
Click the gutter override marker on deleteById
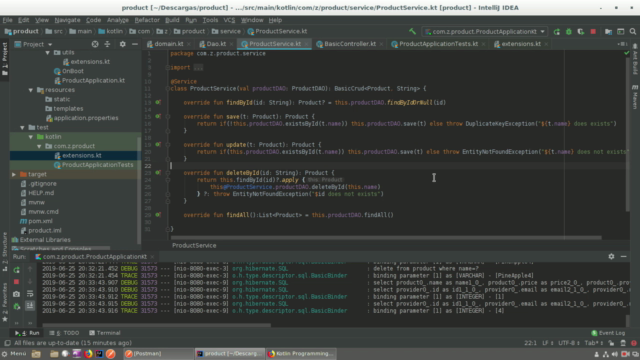coord(158,173)
